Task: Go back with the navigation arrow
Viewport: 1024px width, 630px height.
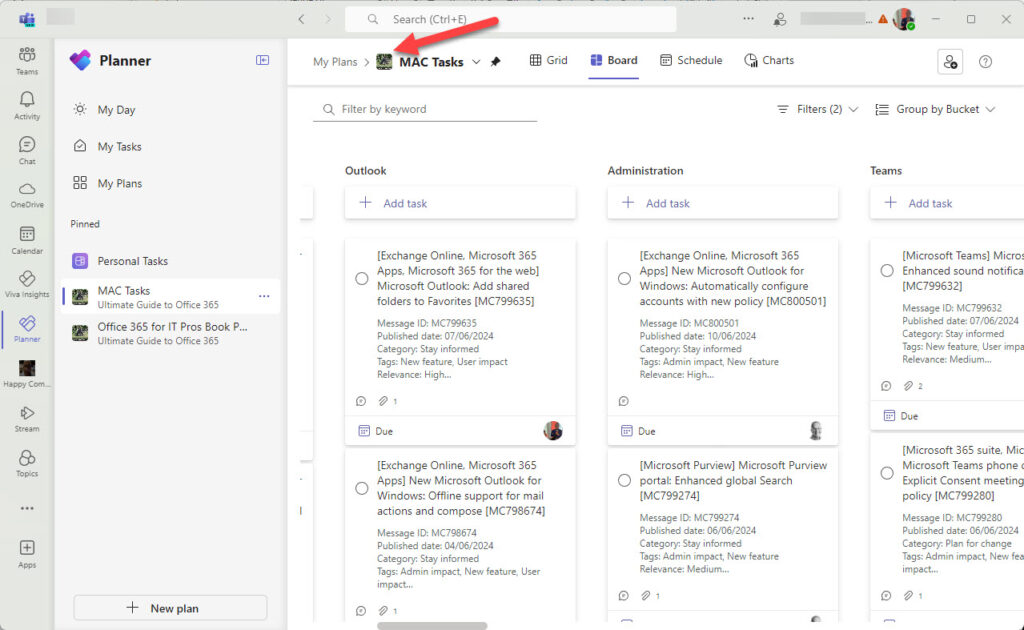Action: coord(301,20)
